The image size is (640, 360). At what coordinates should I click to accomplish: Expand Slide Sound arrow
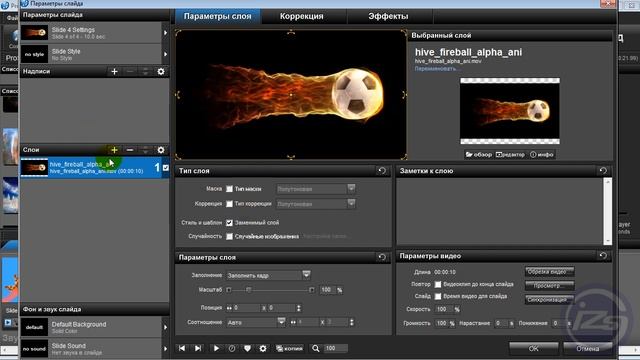(x=165, y=349)
